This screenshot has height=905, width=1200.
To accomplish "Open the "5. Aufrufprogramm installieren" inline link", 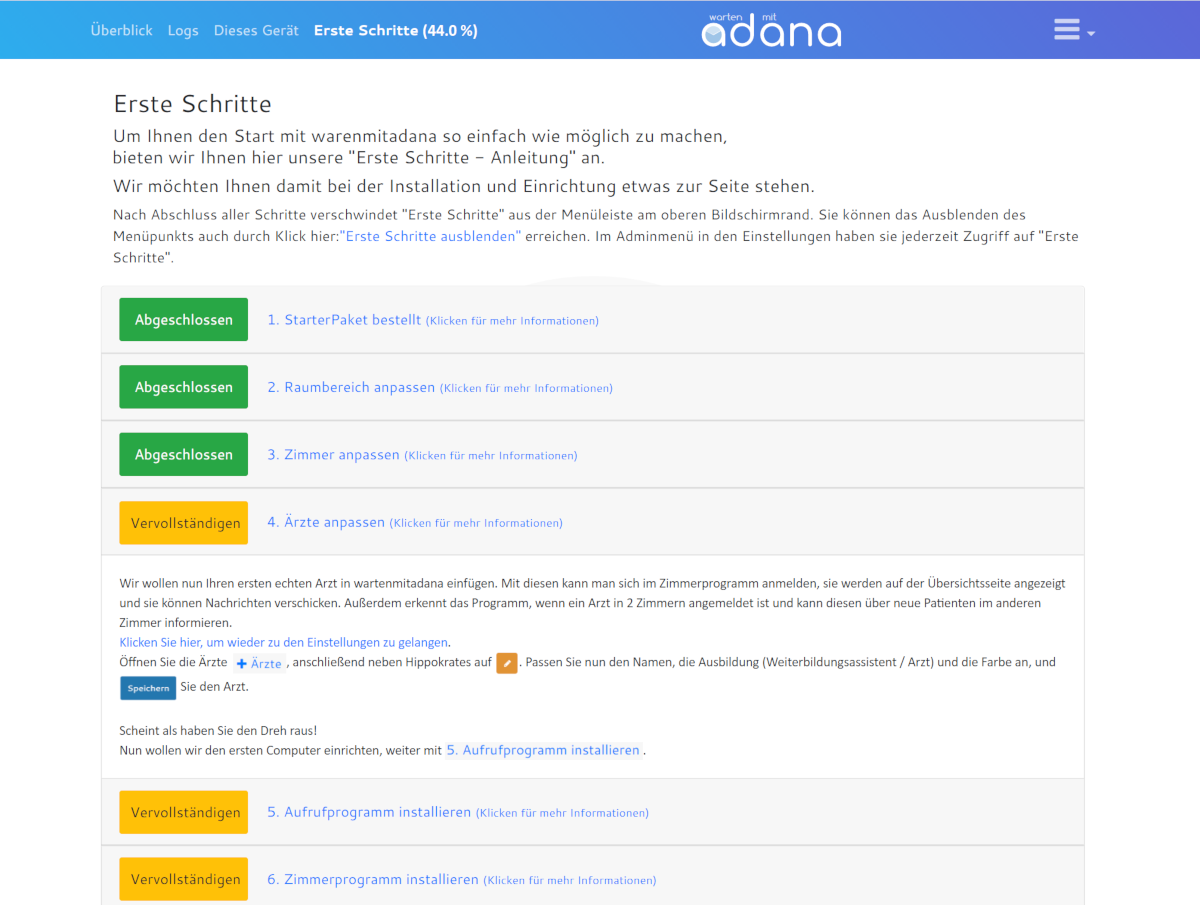I will click(x=543, y=749).
